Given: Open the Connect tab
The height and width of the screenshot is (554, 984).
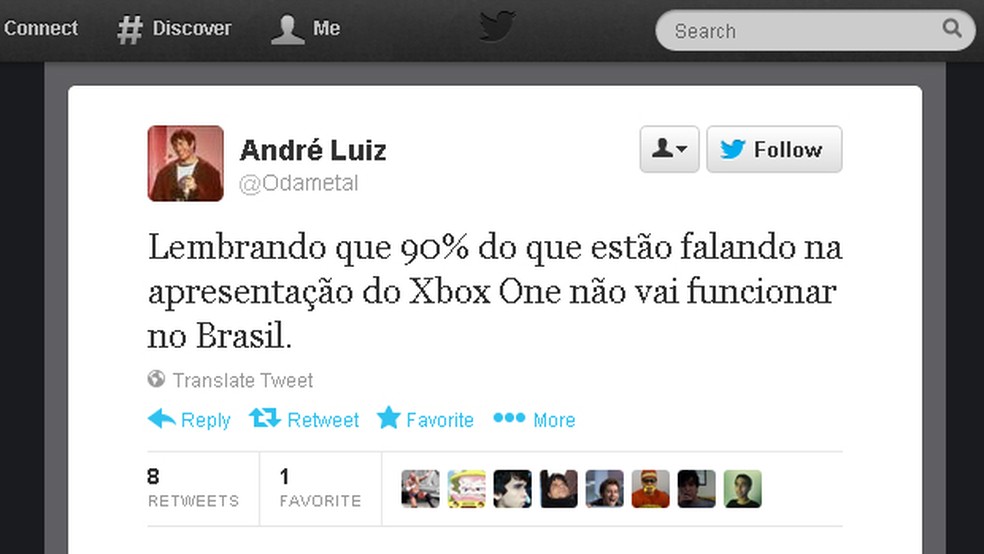Looking at the screenshot, I should click(40, 28).
